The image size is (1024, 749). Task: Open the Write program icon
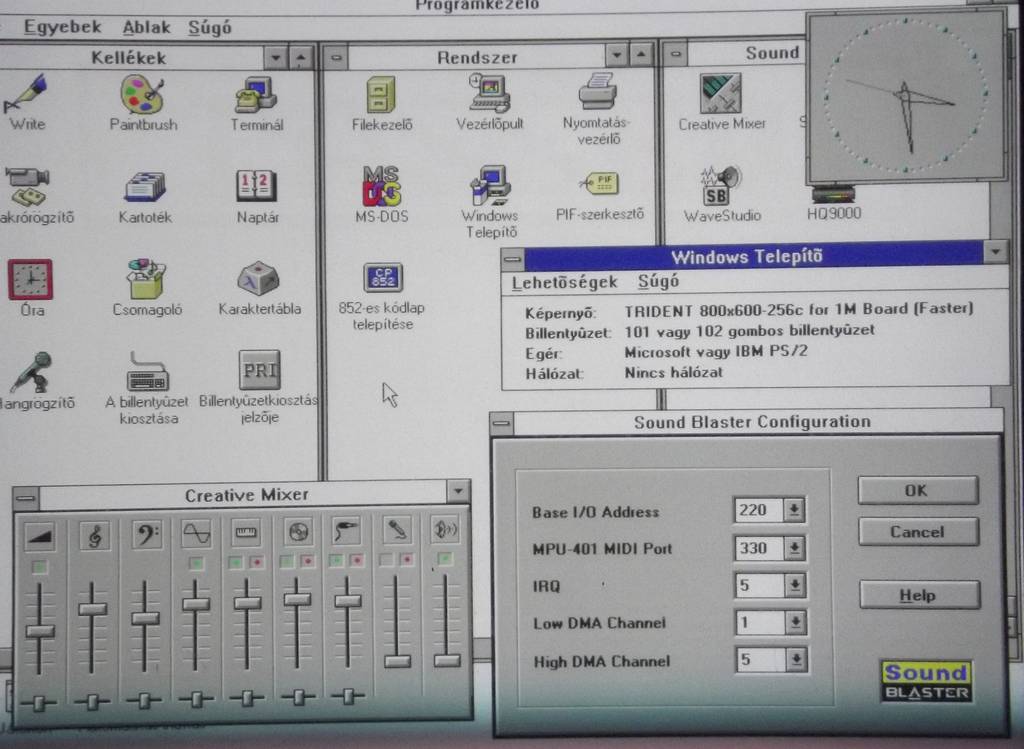point(25,95)
